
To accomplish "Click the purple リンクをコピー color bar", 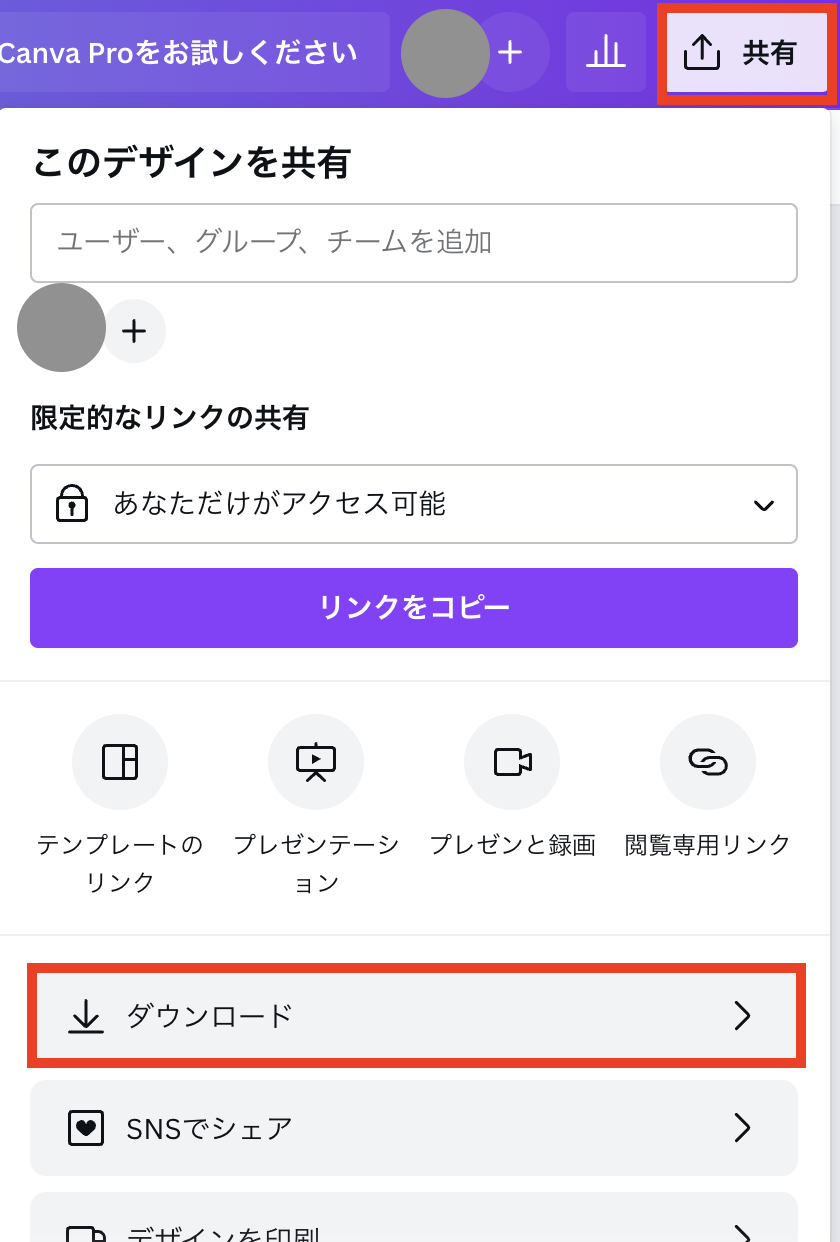I will (x=414, y=608).
